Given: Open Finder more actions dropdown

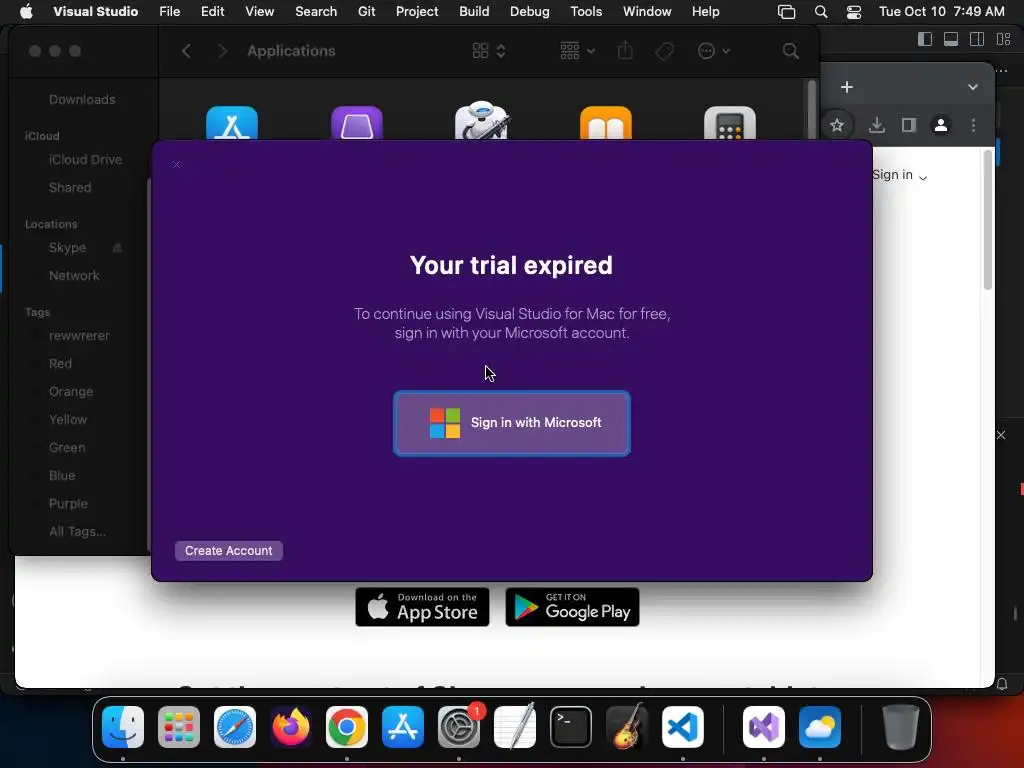Looking at the screenshot, I should (714, 51).
